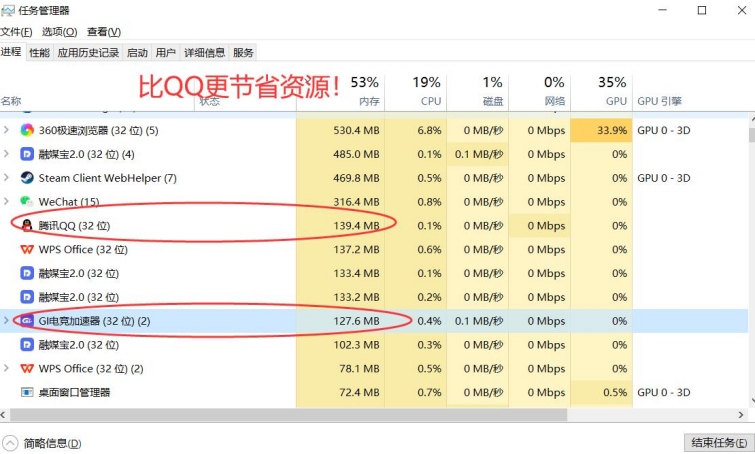
Task: Expand the WPS Office (2) process group
Action: (x=6, y=368)
